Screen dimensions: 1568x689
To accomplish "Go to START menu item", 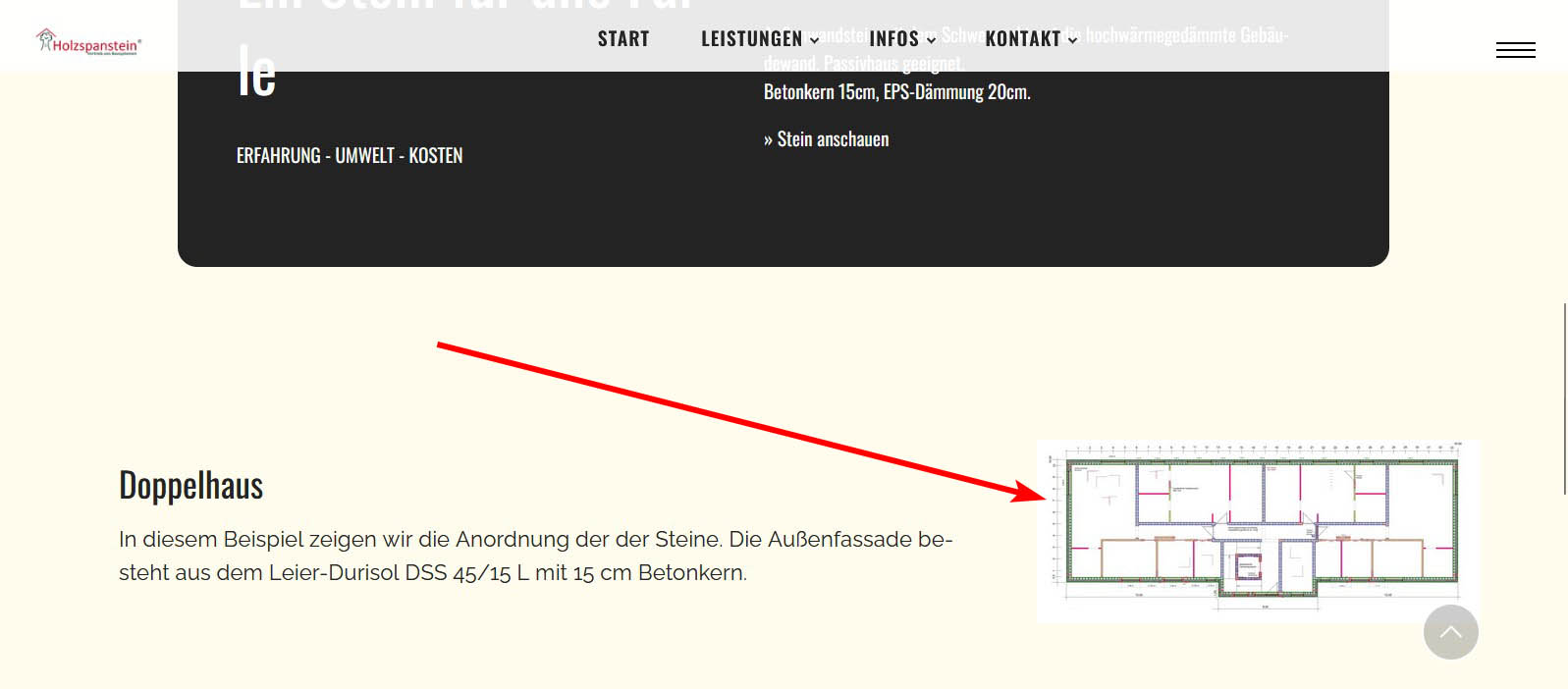I will pos(623,39).
